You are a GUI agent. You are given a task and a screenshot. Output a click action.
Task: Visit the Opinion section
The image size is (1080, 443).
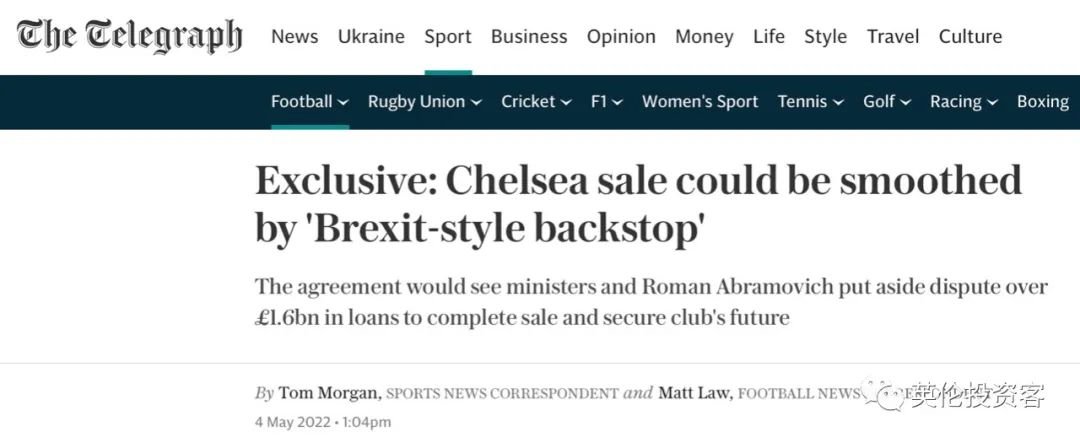621,37
